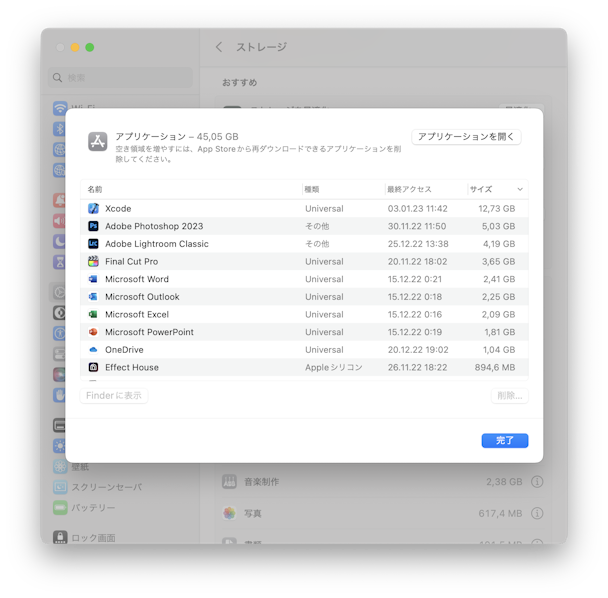
Task: Click the ロック画面 lock icon in sidebar
Action: [x=60, y=538]
